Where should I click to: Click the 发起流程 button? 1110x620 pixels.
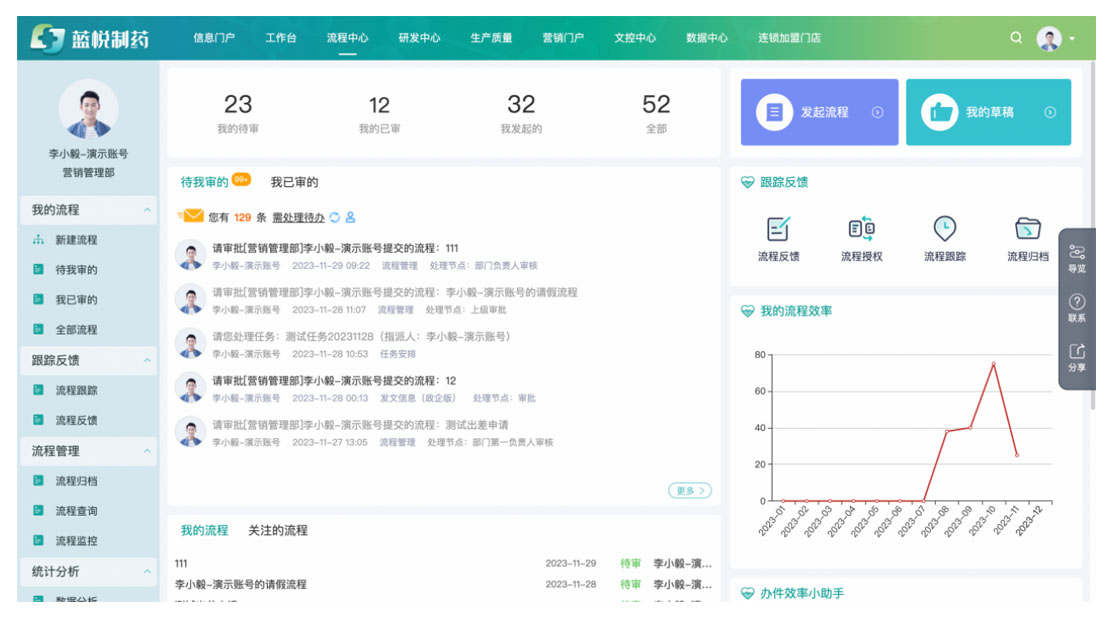[x=819, y=112]
